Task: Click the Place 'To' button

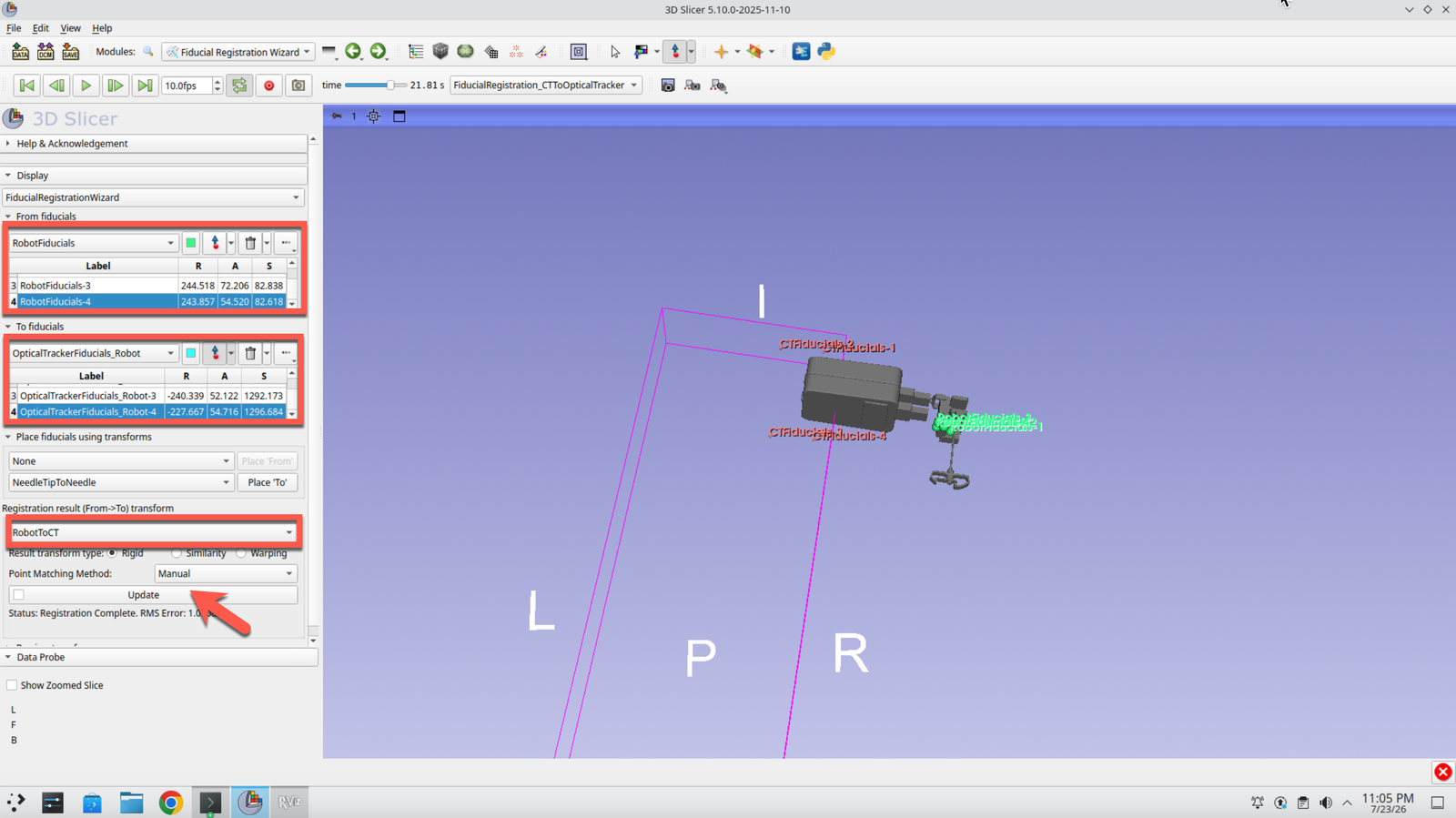Action: coord(268,482)
